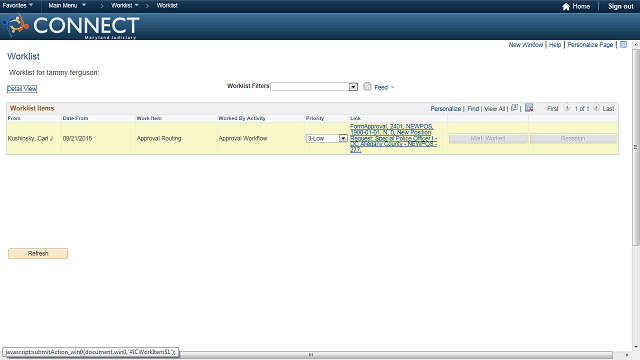Click Personalize Page link
Screen dimensions: 640x360
[x=590, y=44]
